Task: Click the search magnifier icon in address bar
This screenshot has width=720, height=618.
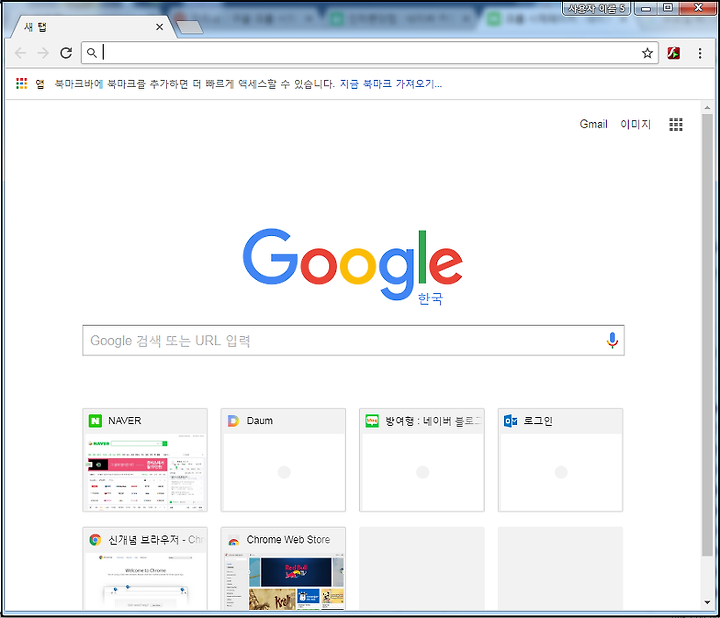Action: (x=92, y=53)
